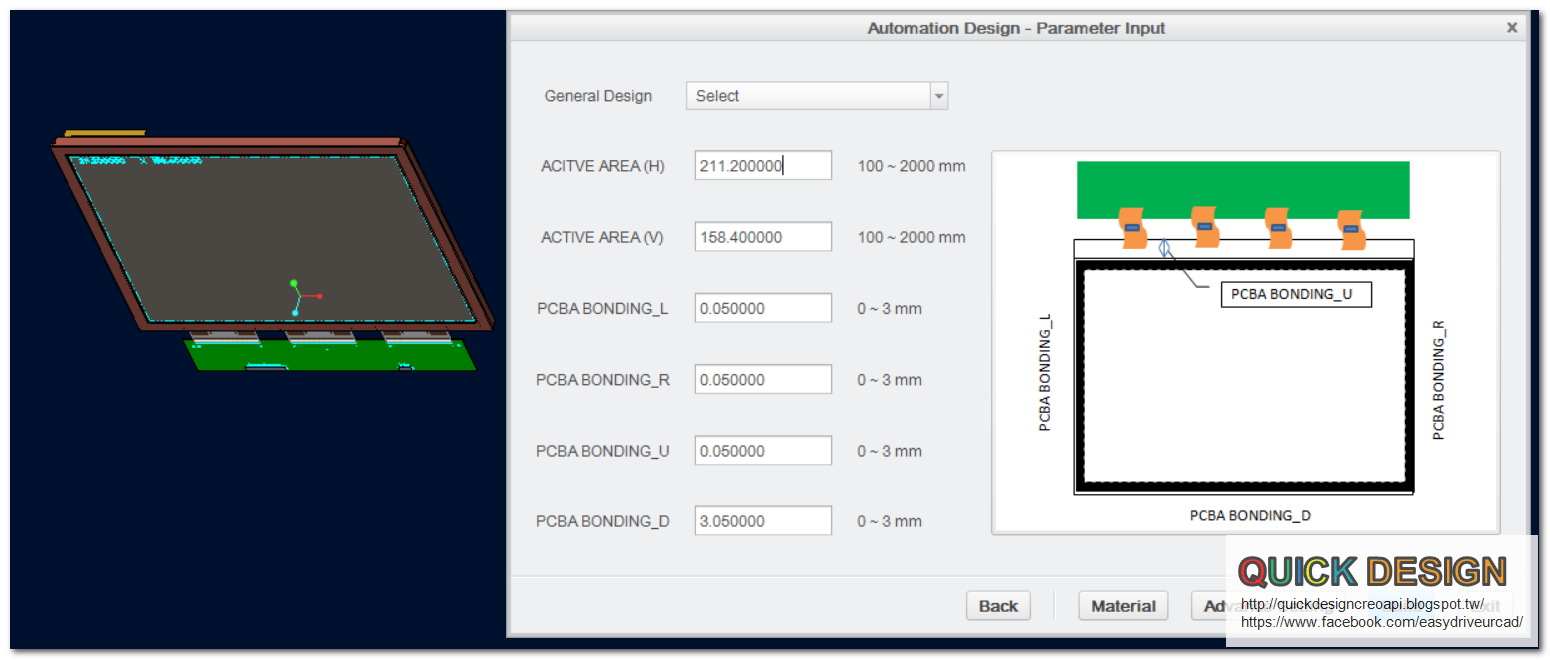
Task: Click the PCBA BONDING_R input box
Action: [763, 379]
